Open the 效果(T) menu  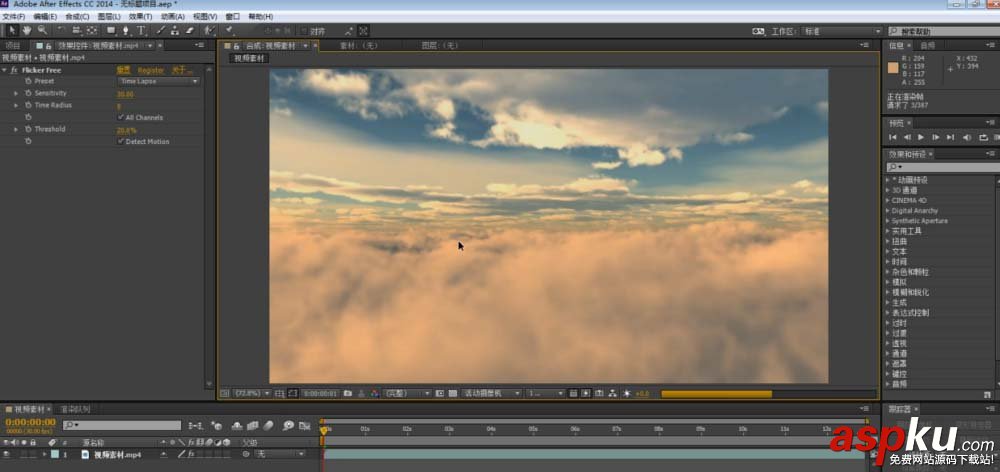click(x=139, y=17)
